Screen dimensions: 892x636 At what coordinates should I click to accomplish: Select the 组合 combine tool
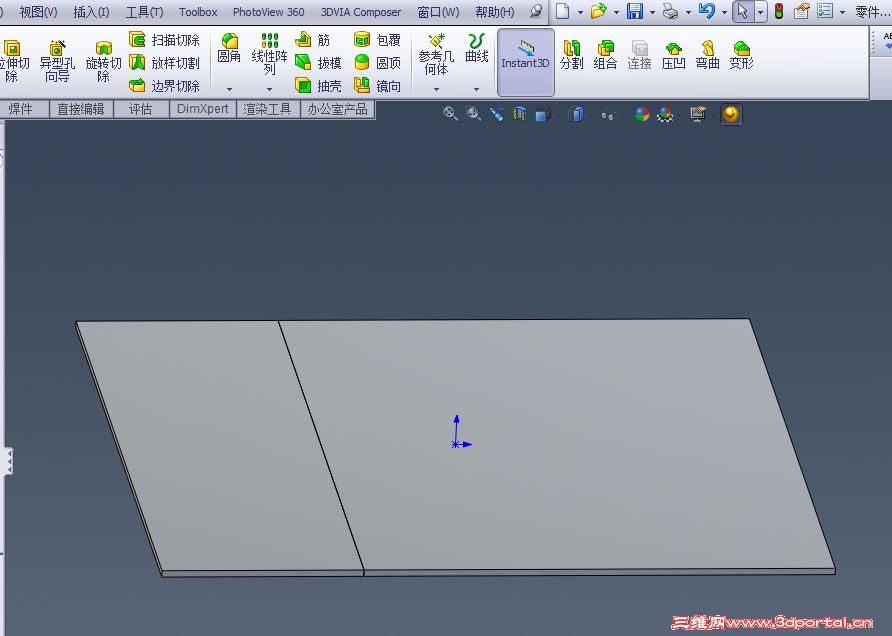(605, 55)
